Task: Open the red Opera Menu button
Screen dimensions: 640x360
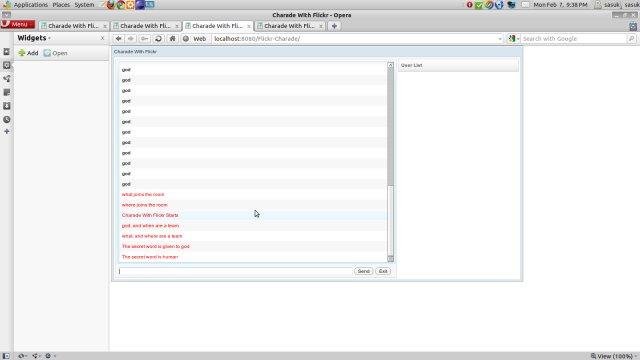Action: pos(18,24)
